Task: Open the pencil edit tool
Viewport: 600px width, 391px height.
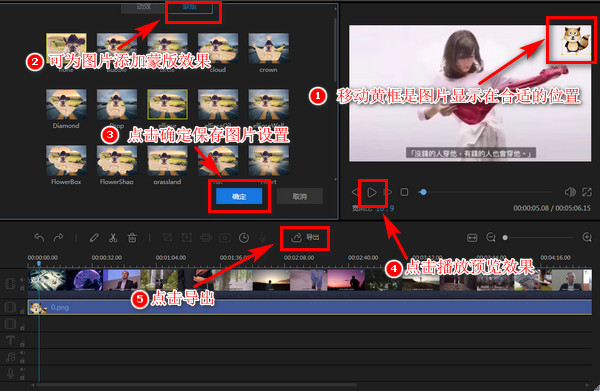Action: pos(94,238)
